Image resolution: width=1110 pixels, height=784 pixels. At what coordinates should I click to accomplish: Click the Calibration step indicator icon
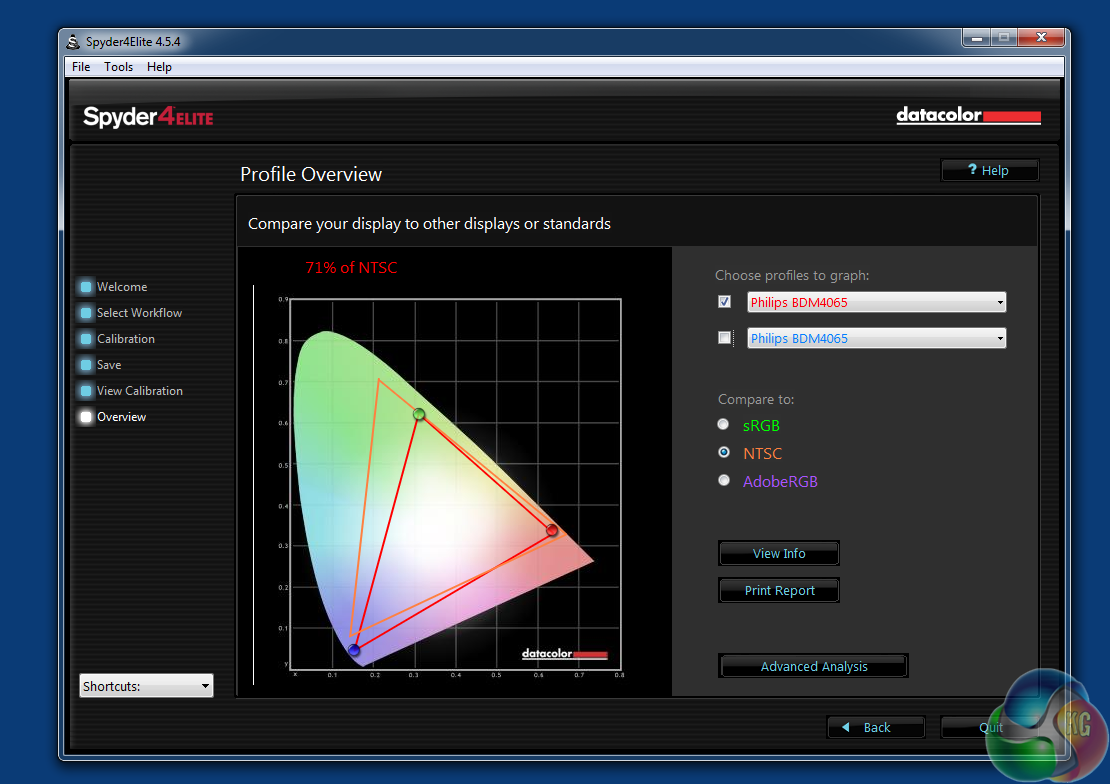pyautogui.click(x=86, y=339)
